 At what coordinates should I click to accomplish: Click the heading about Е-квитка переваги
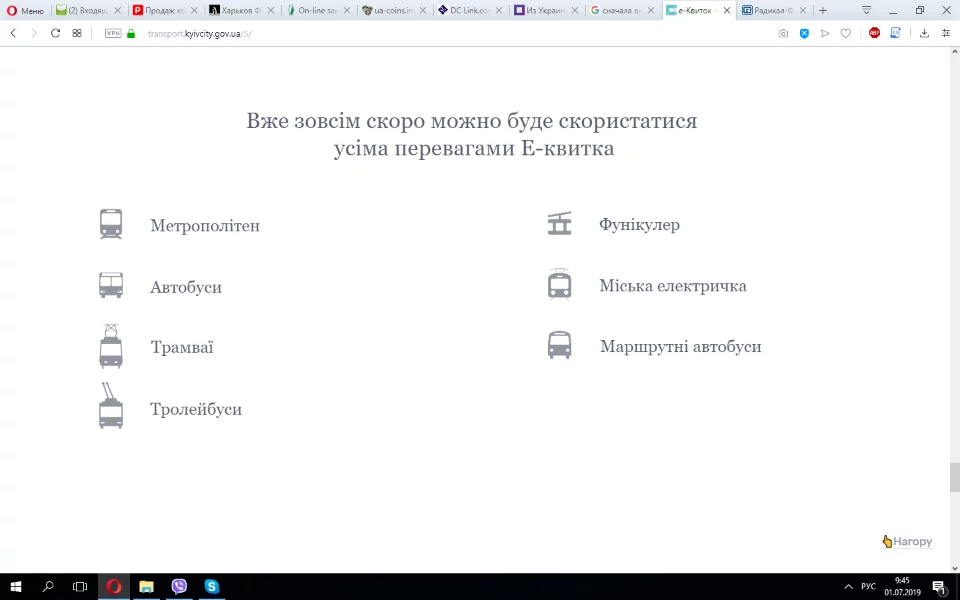472,134
